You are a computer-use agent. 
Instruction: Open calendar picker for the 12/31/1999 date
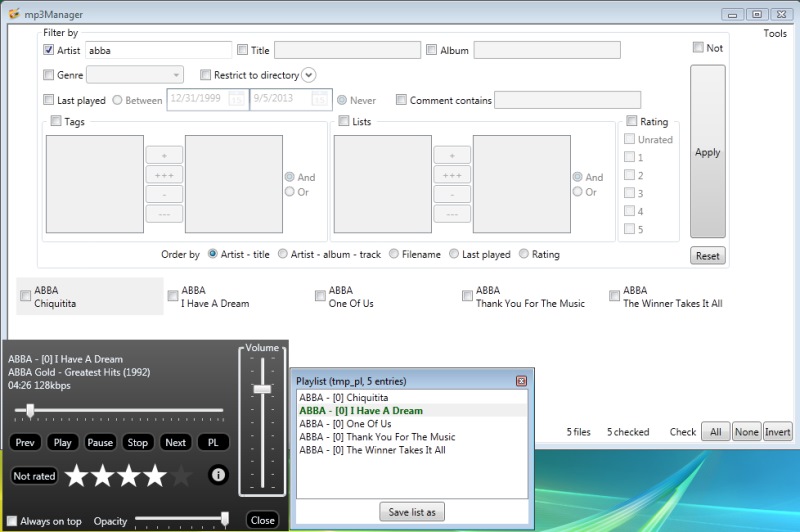[237, 100]
